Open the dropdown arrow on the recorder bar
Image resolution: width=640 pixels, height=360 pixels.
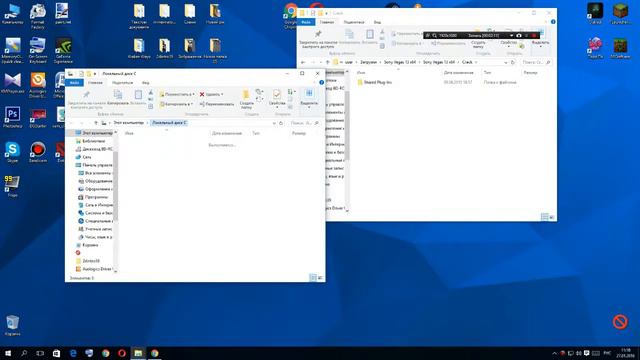click(x=511, y=36)
